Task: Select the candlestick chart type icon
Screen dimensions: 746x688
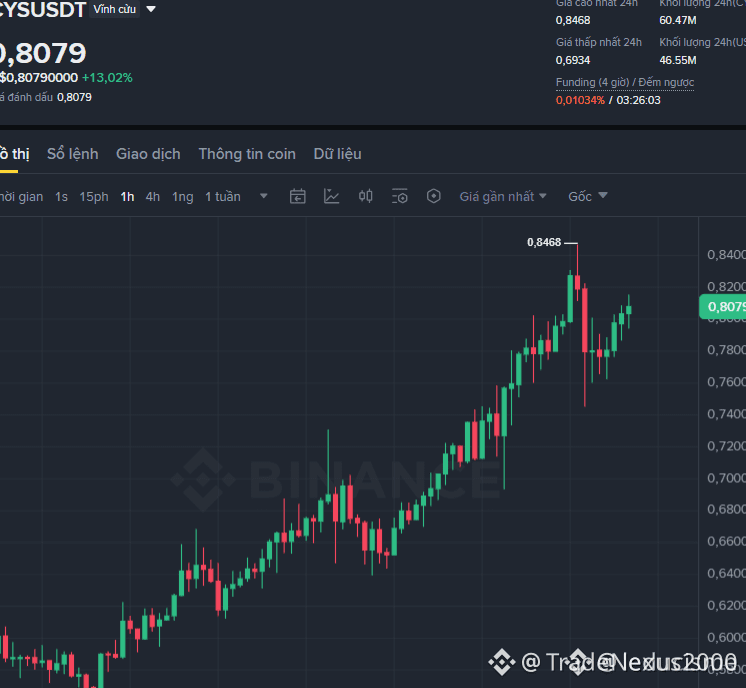Action: coord(365,196)
